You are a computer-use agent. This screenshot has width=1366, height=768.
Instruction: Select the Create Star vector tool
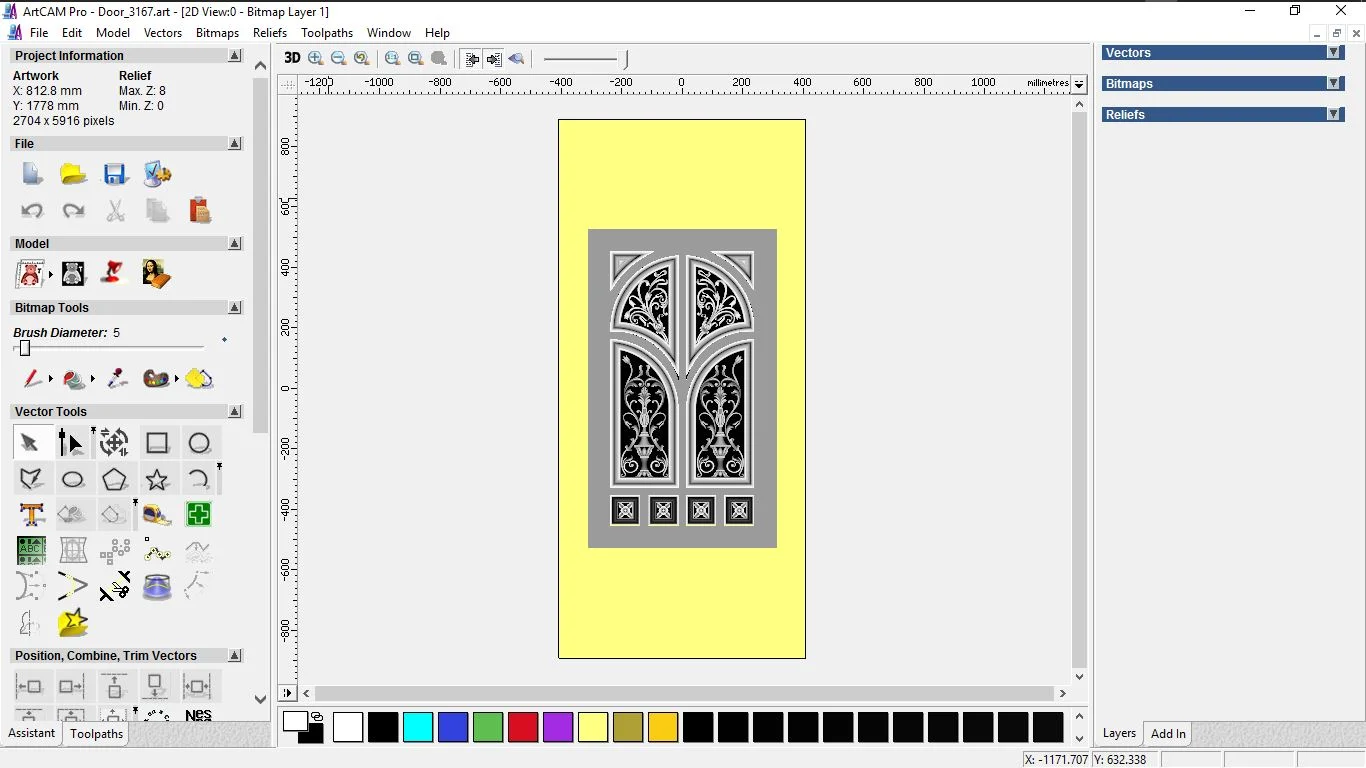click(157, 480)
